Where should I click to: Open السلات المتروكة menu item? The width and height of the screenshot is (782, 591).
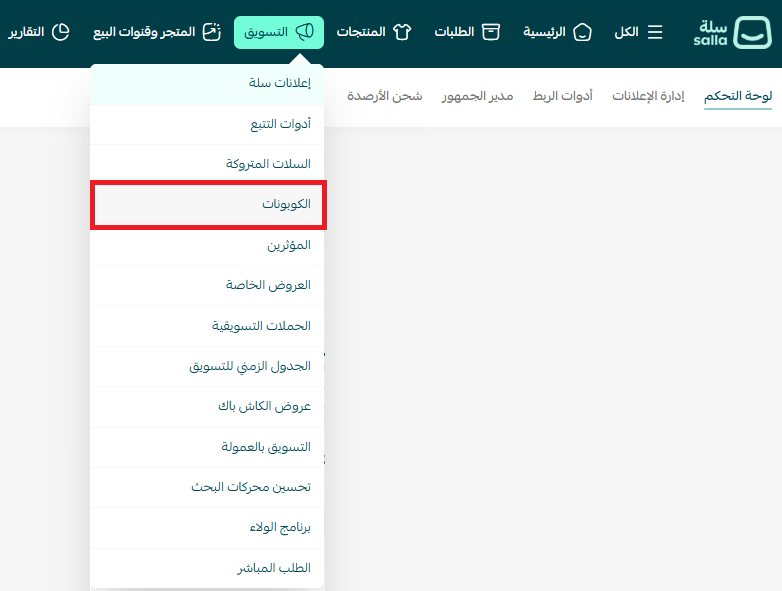pyautogui.click(x=268, y=164)
